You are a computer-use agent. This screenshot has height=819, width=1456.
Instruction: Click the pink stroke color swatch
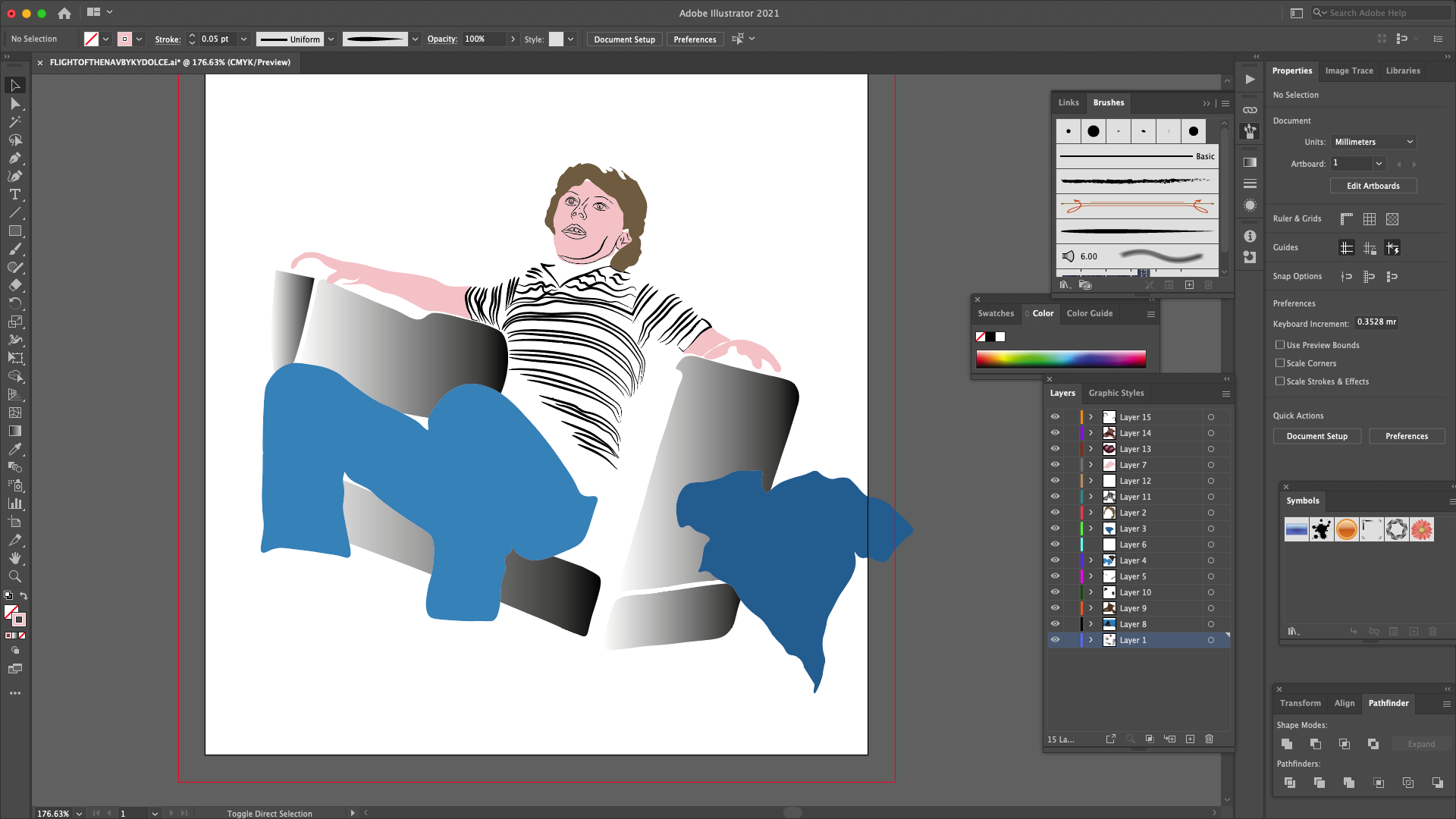click(124, 39)
